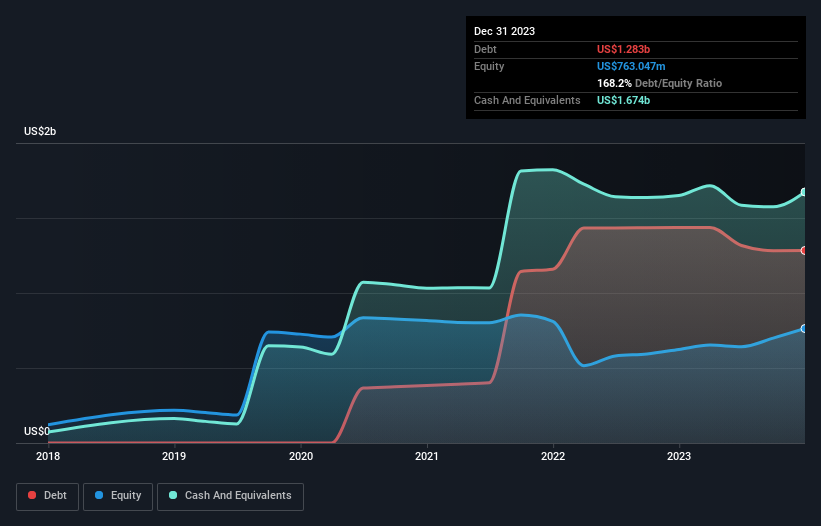Click the US$1.283b debt value
The width and height of the screenshot is (821, 526).
point(623,49)
